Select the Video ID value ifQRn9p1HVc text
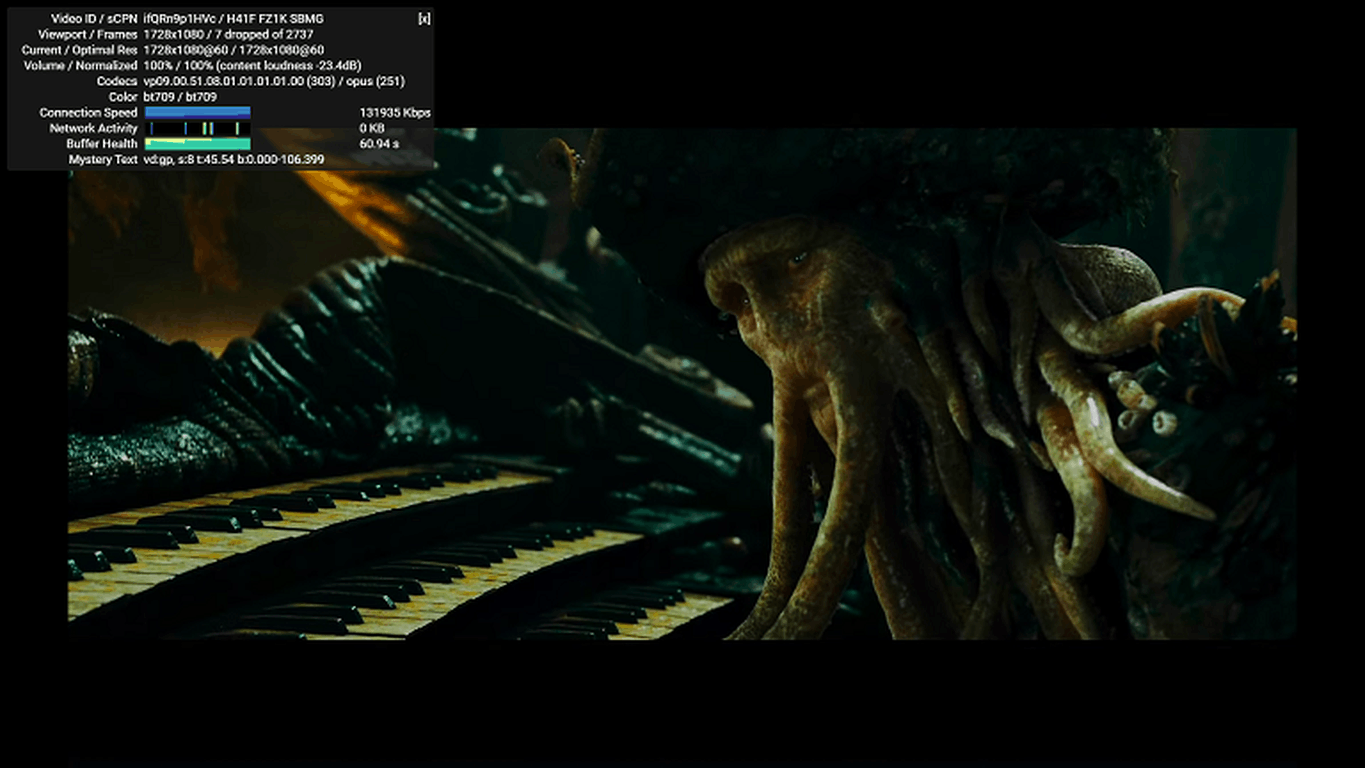 point(178,19)
